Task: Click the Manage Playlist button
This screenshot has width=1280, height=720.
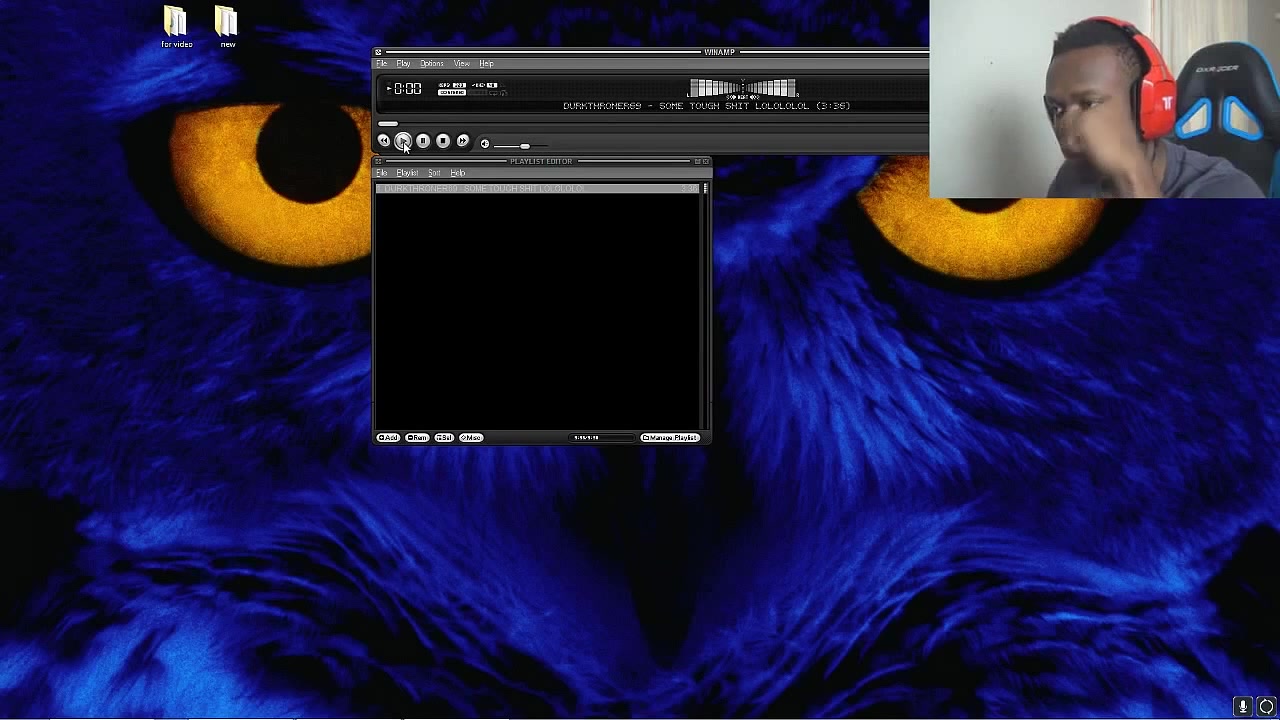Action: (x=669, y=438)
